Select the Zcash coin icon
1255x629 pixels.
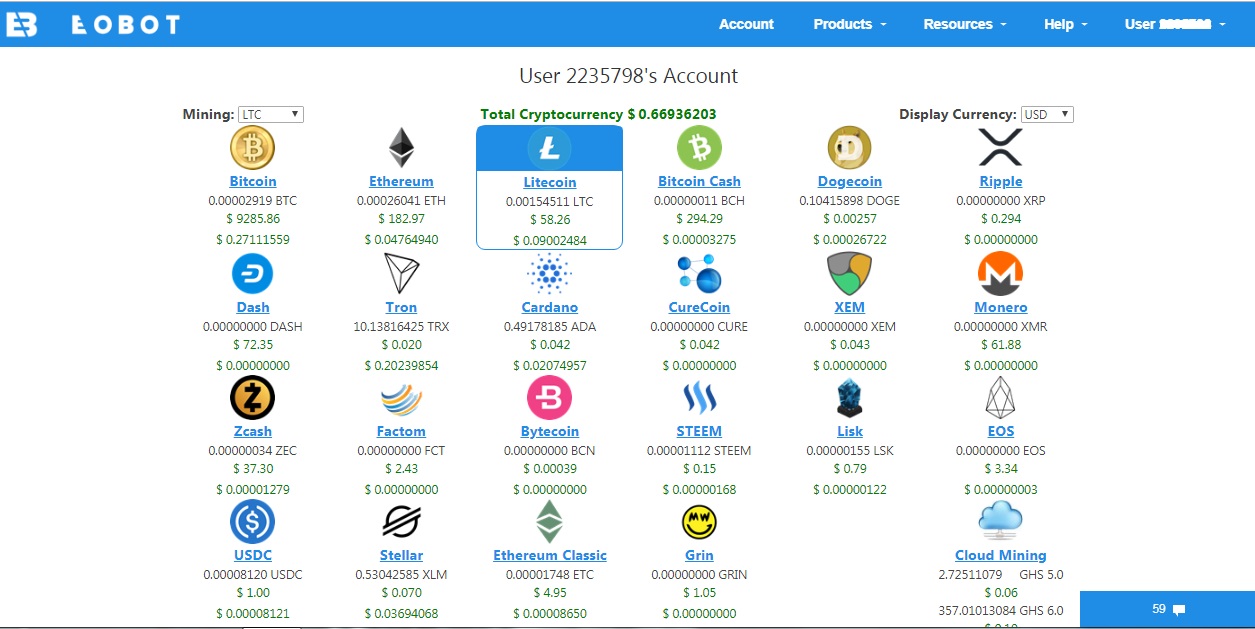tap(252, 396)
